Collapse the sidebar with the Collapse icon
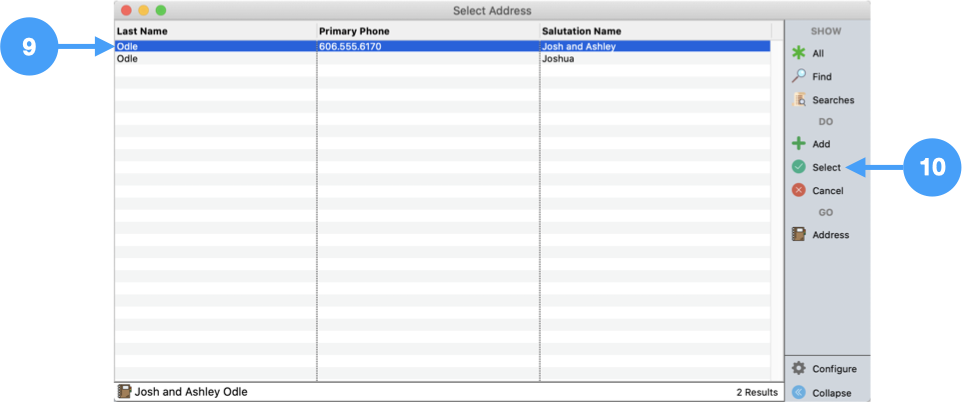 coord(799,392)
